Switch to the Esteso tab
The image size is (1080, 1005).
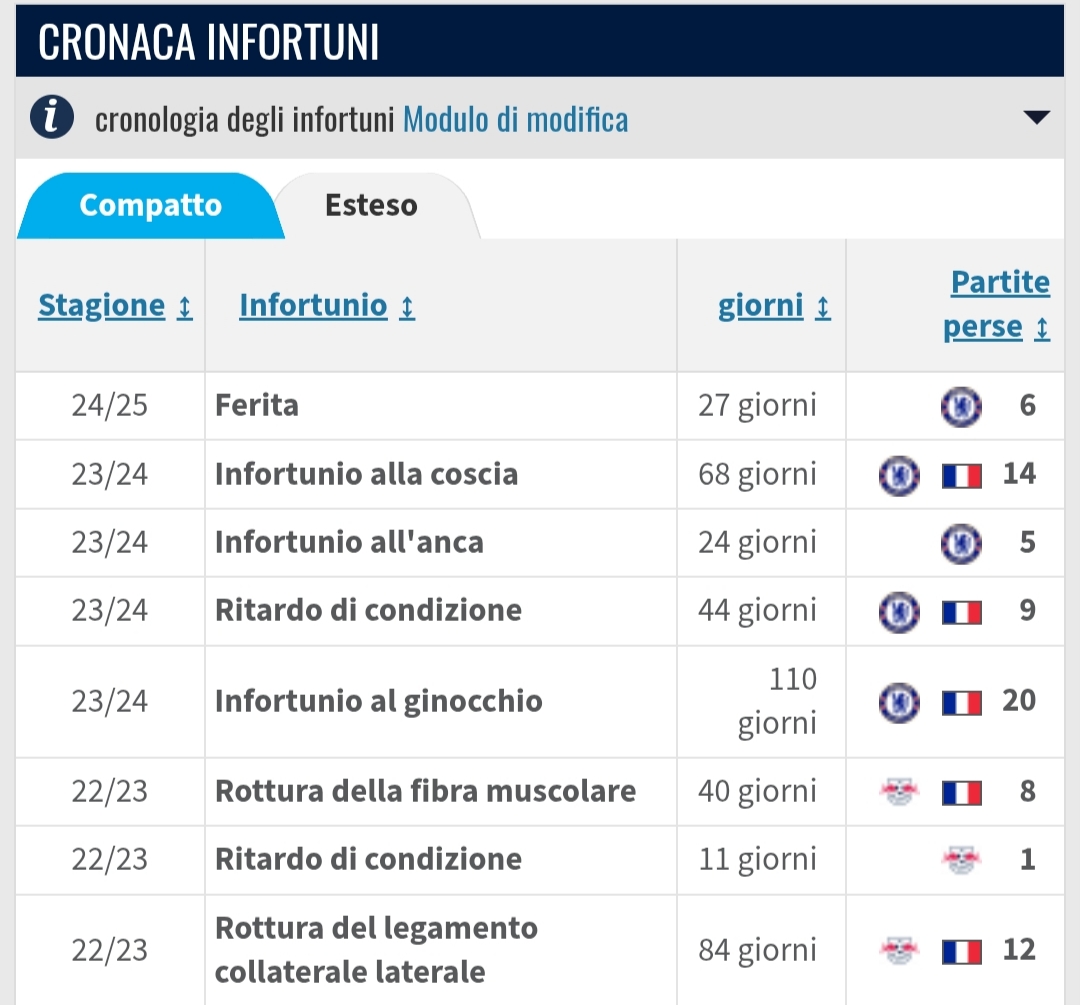pos(371,205)
